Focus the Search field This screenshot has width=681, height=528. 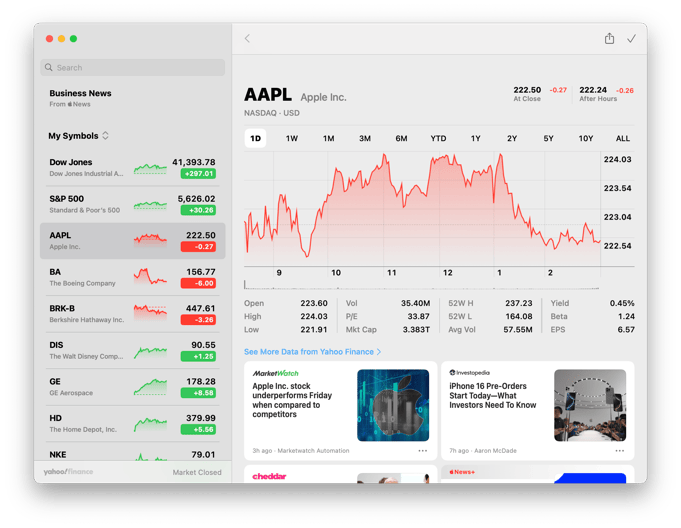click(132, 67)
